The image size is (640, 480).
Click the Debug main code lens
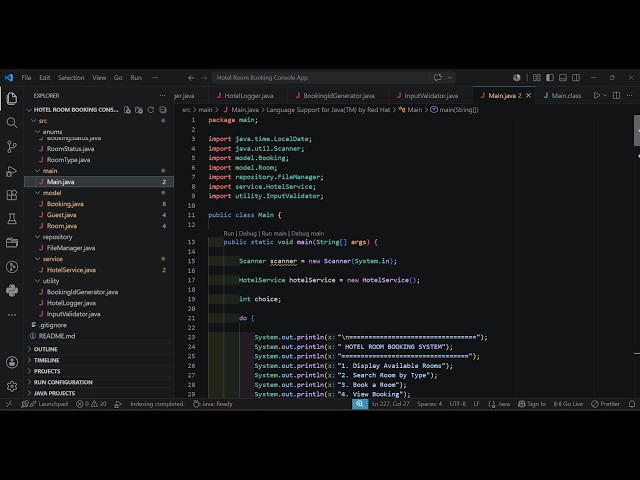coord(307,233)
